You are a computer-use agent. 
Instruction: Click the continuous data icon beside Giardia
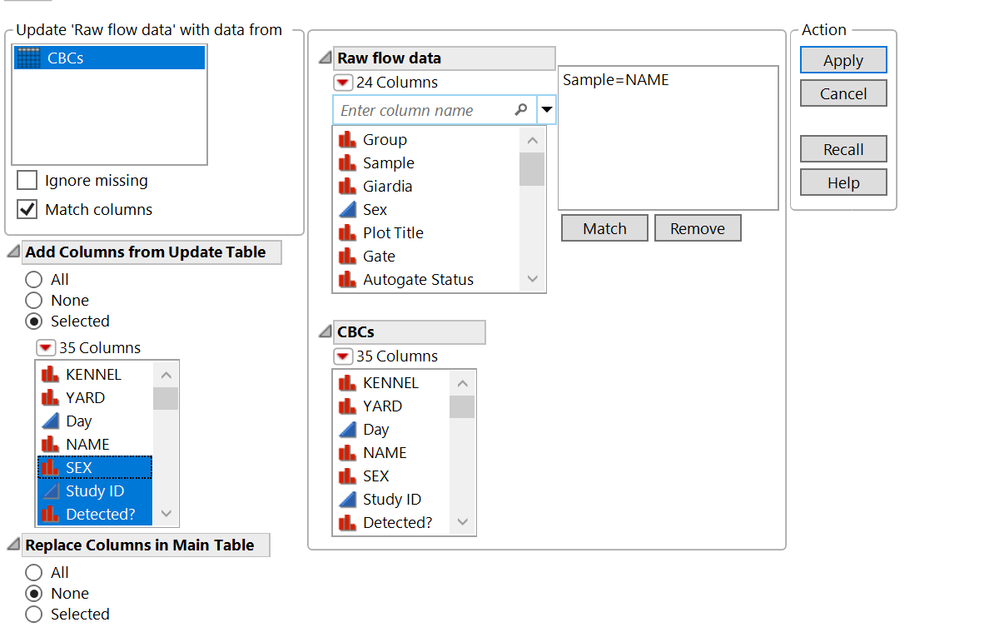point(346,186)
